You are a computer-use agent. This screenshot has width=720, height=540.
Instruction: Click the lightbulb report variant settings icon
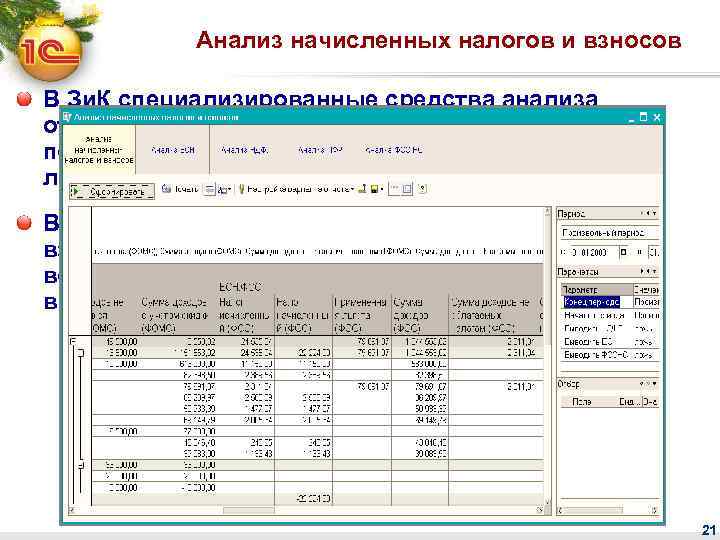242,189
